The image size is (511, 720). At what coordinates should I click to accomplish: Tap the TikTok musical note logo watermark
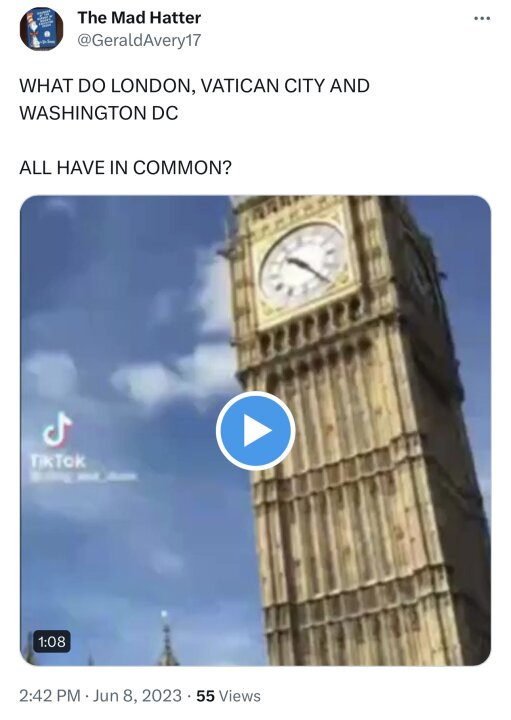pyautogui.click(x=57, y=430)
